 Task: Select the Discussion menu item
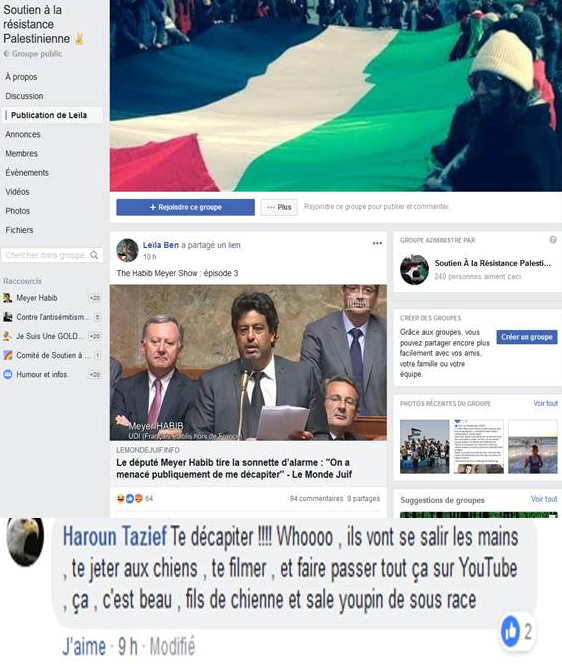point(24,96)
